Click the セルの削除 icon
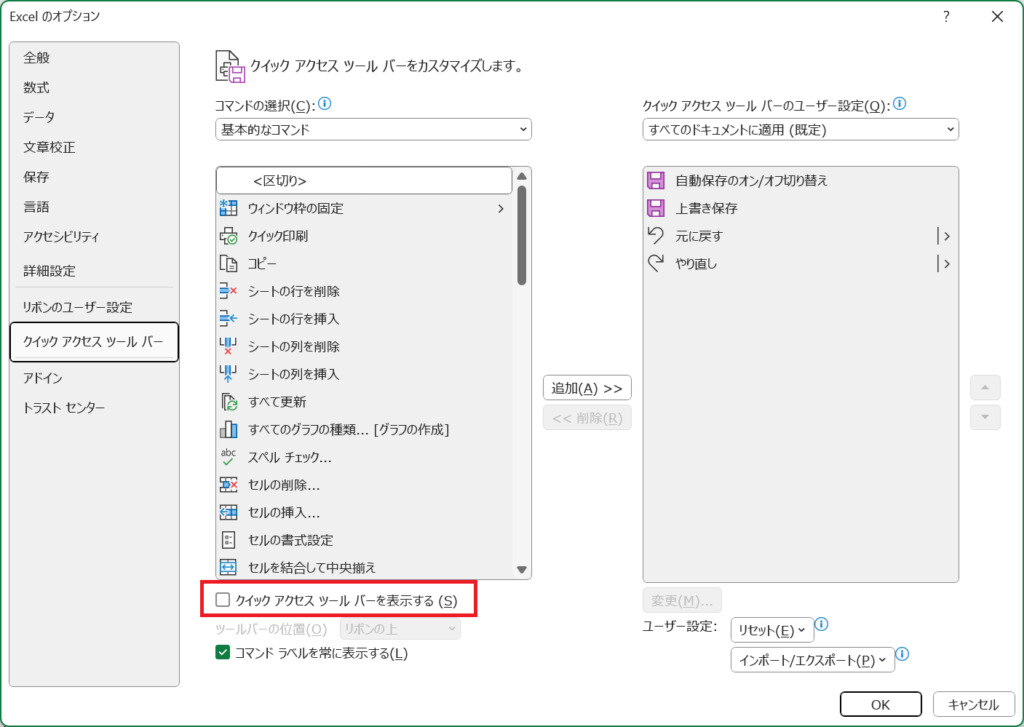Viewport: 1024px width, 727px height. point(228,485)
